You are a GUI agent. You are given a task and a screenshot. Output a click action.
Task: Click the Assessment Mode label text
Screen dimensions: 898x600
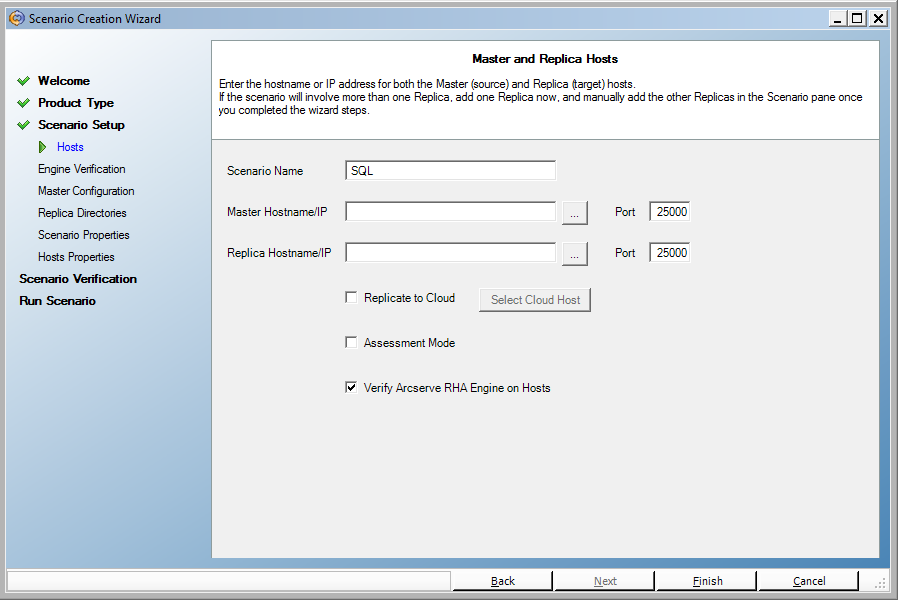point(409,343)
